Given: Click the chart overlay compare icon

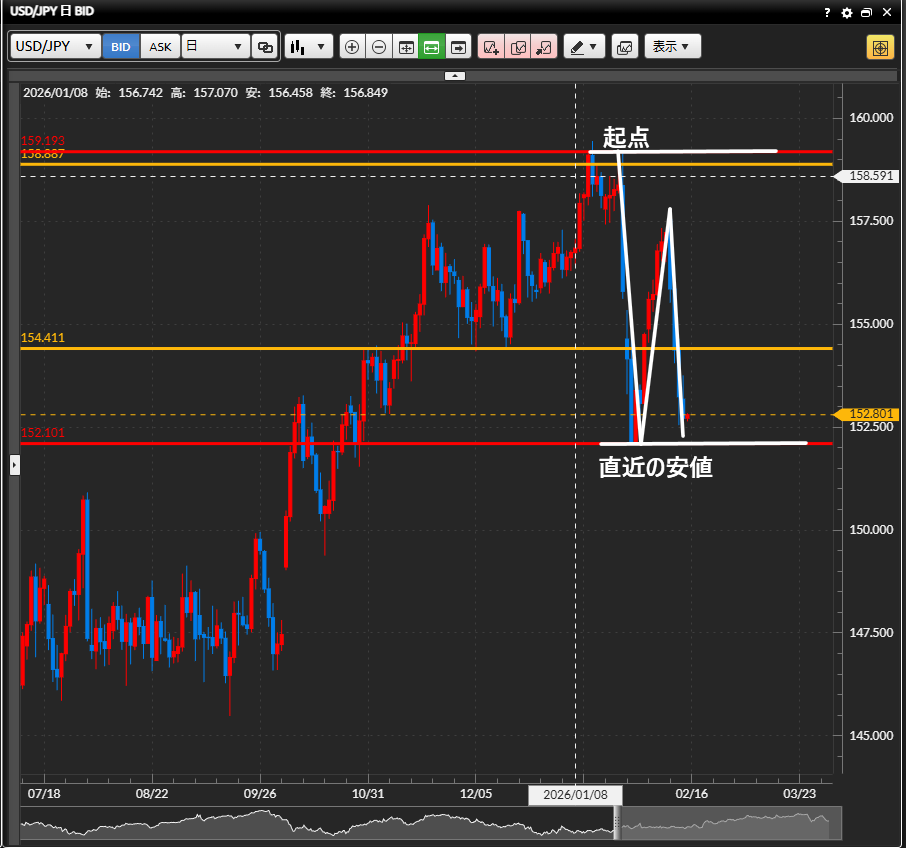Looking at the screenshot, I should (x=624, y=47).
